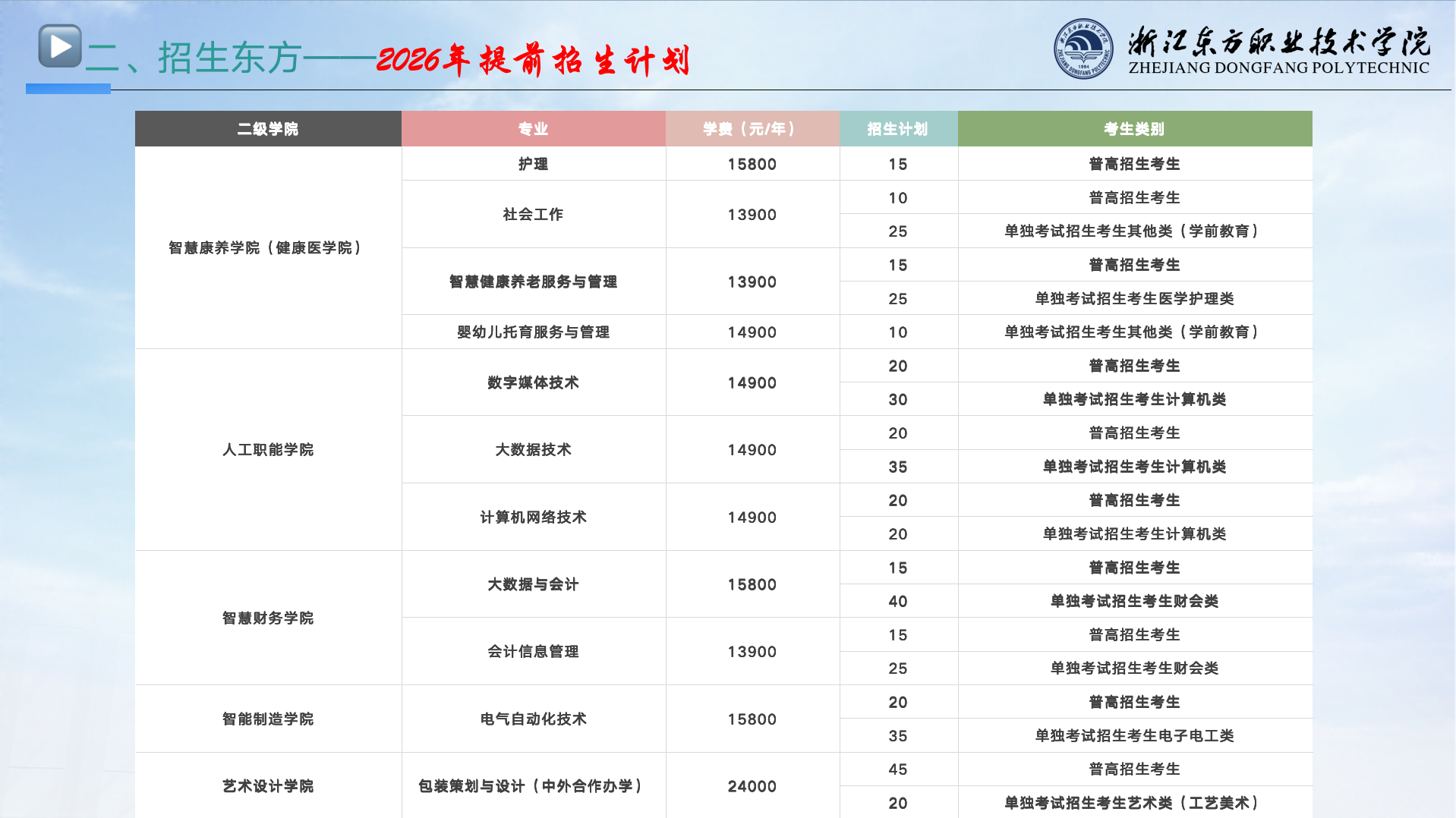Click the red title "2026年提前招生计划"

point(533,60)
